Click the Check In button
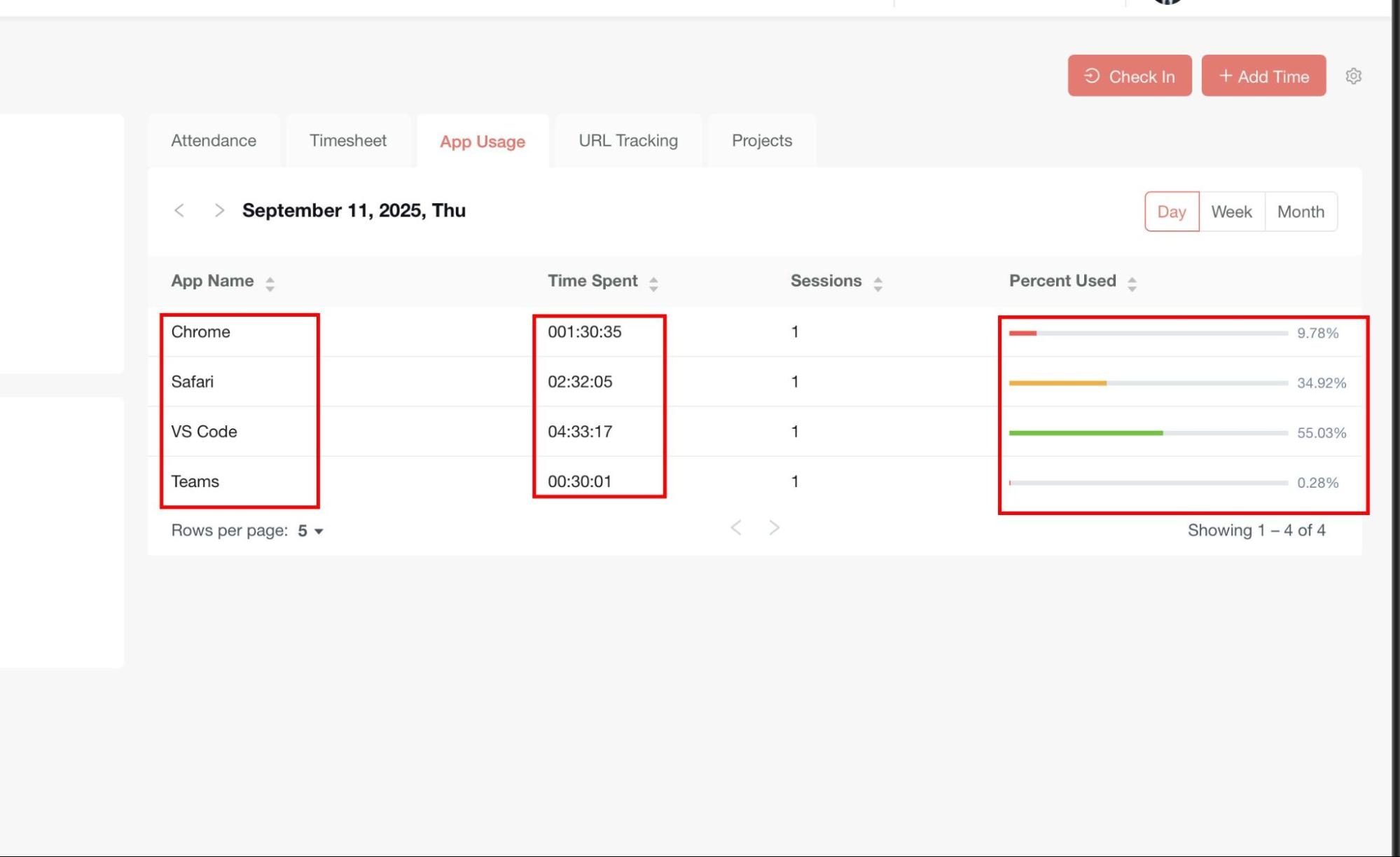 [x=1129, y=76]
